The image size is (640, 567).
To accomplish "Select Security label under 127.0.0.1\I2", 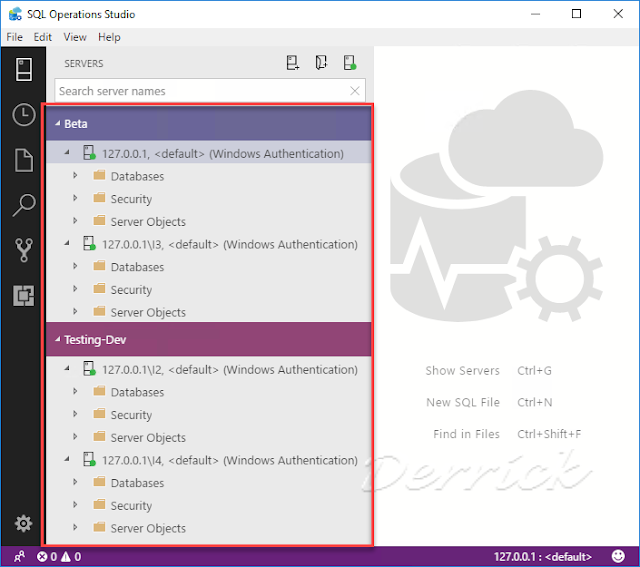I will tap(131, 415).
